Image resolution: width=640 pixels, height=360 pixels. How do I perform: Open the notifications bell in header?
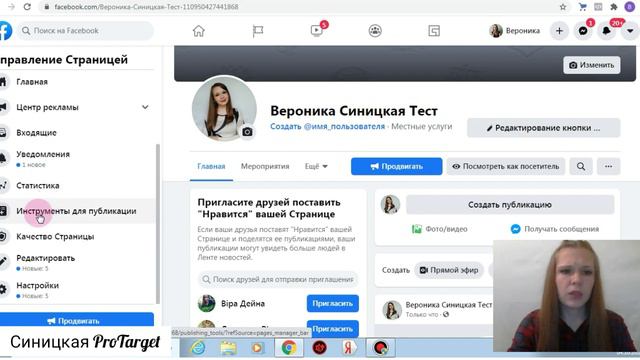(607, 31)
